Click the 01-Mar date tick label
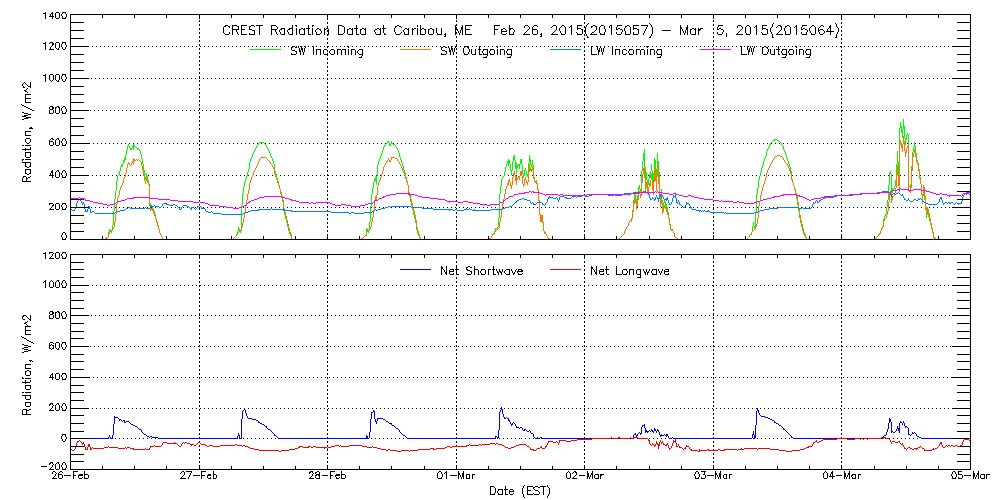Screen dimensions: 1000x500 tap(456, 476)
